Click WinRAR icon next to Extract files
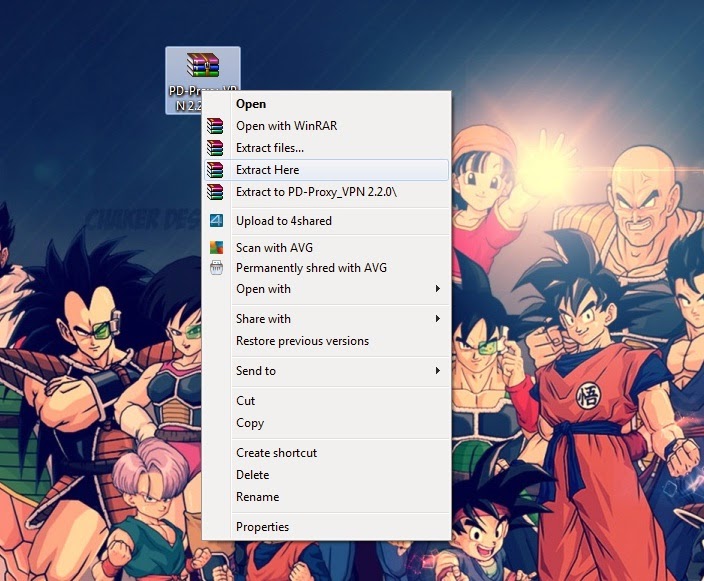704x581 pixels. [x=215, y=148]
